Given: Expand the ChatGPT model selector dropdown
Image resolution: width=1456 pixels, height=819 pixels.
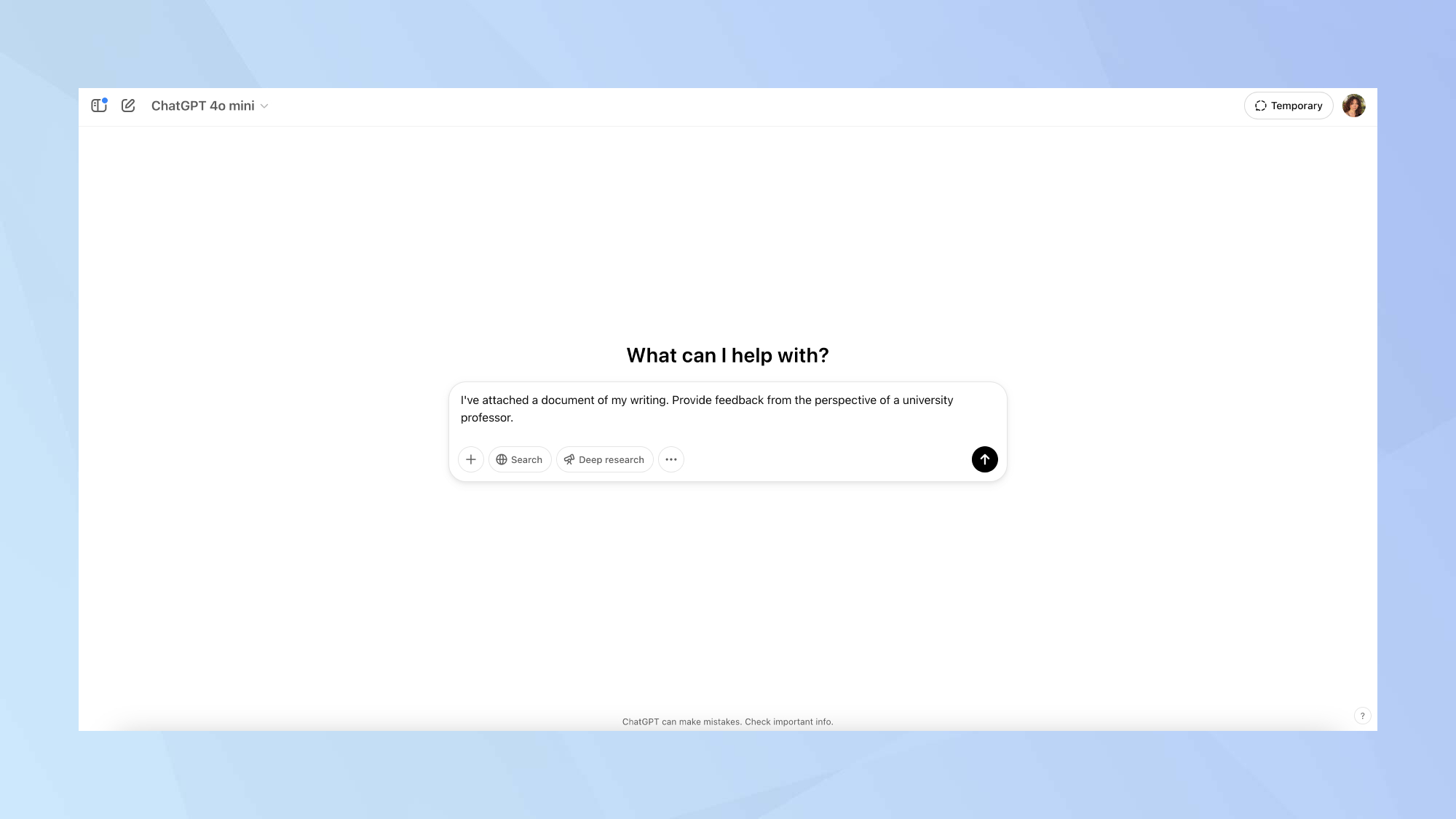Looking at the screenshot, I should point(210,106).
